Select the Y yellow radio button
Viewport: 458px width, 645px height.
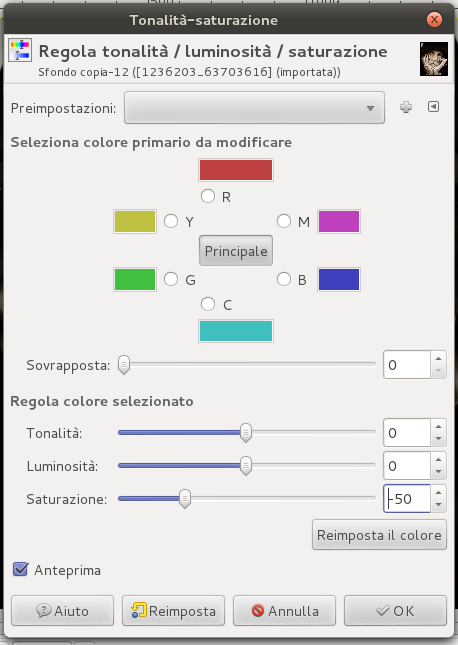pos(171,221)
